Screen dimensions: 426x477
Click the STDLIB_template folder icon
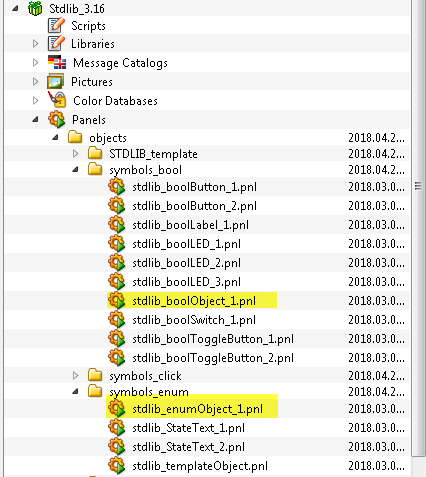click(x=95, y=153)
